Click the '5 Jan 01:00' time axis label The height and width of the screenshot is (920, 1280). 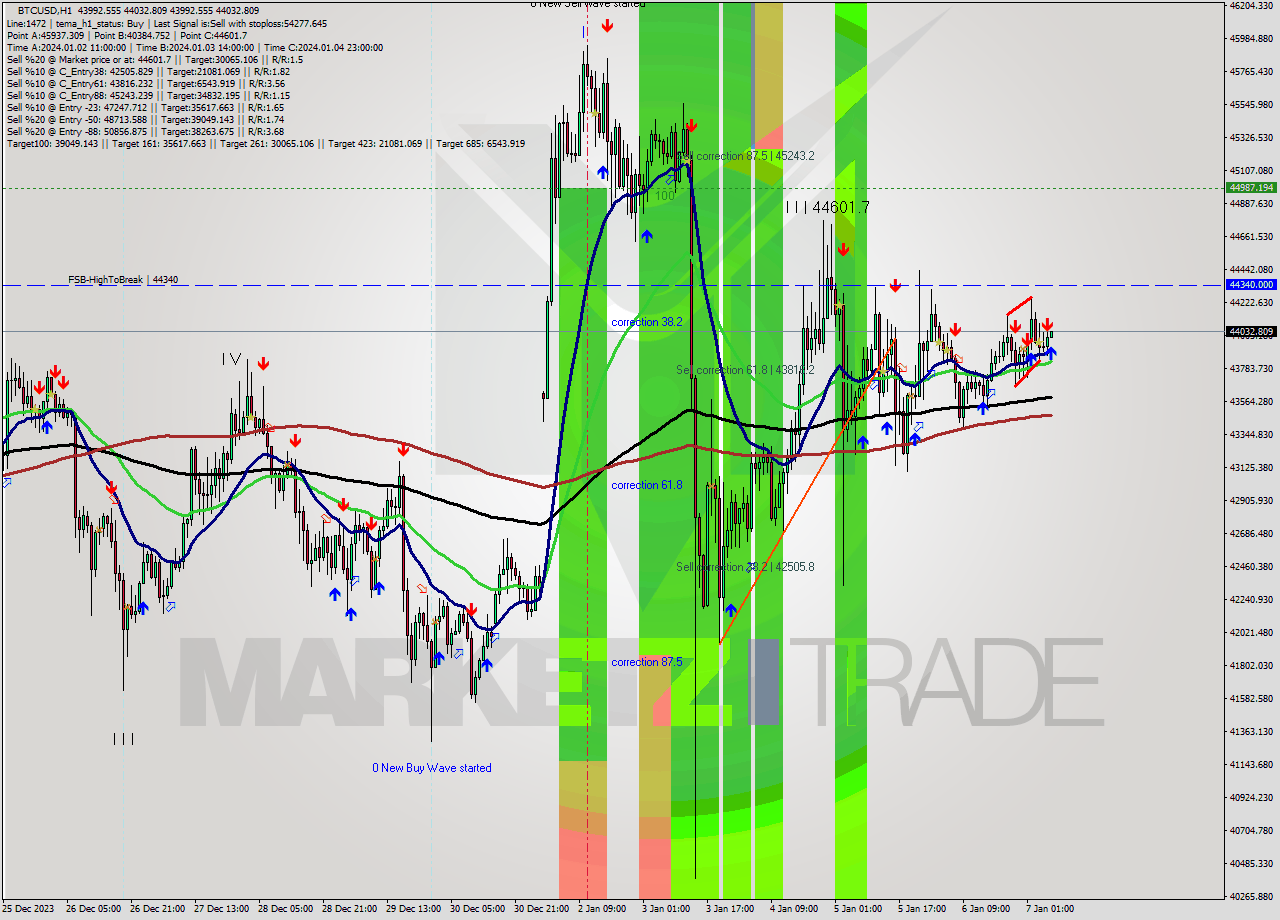pyautogui.click(x=858, y=909)
